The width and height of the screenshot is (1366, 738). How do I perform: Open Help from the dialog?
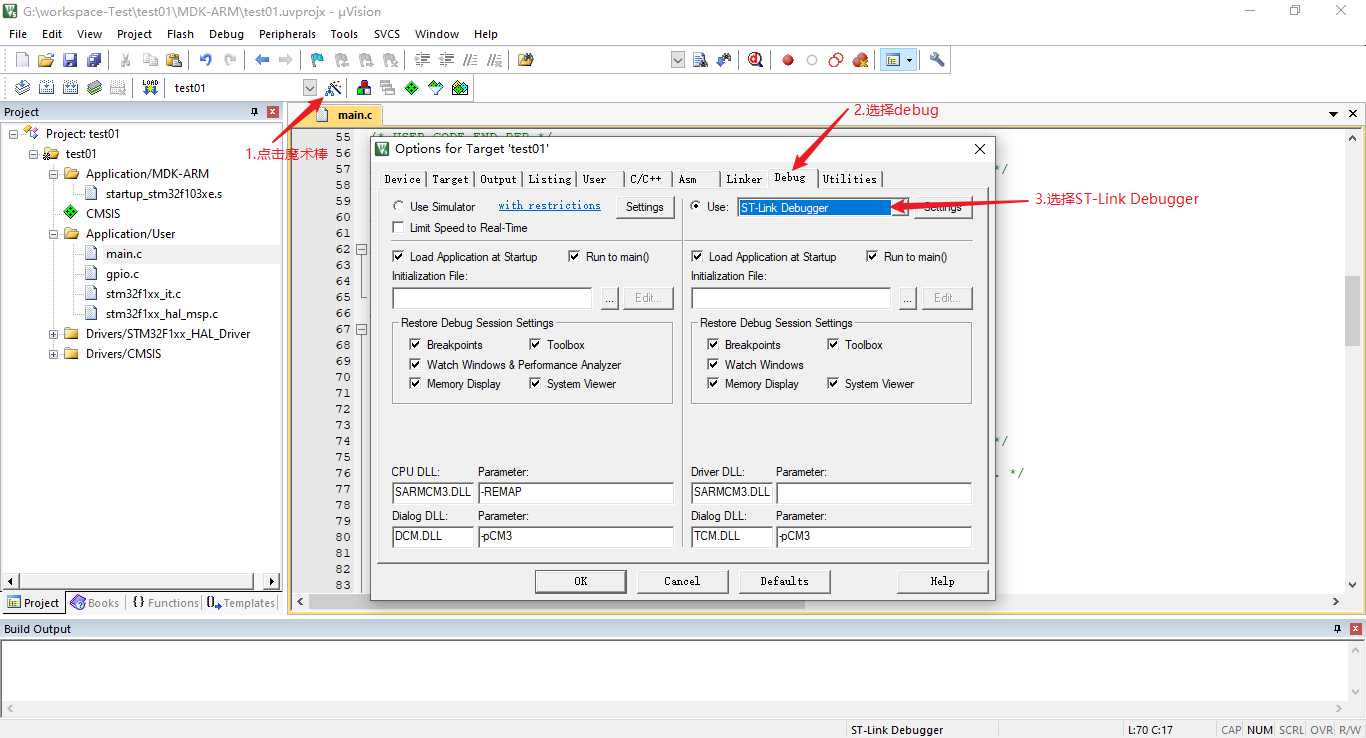pos(942,581)
